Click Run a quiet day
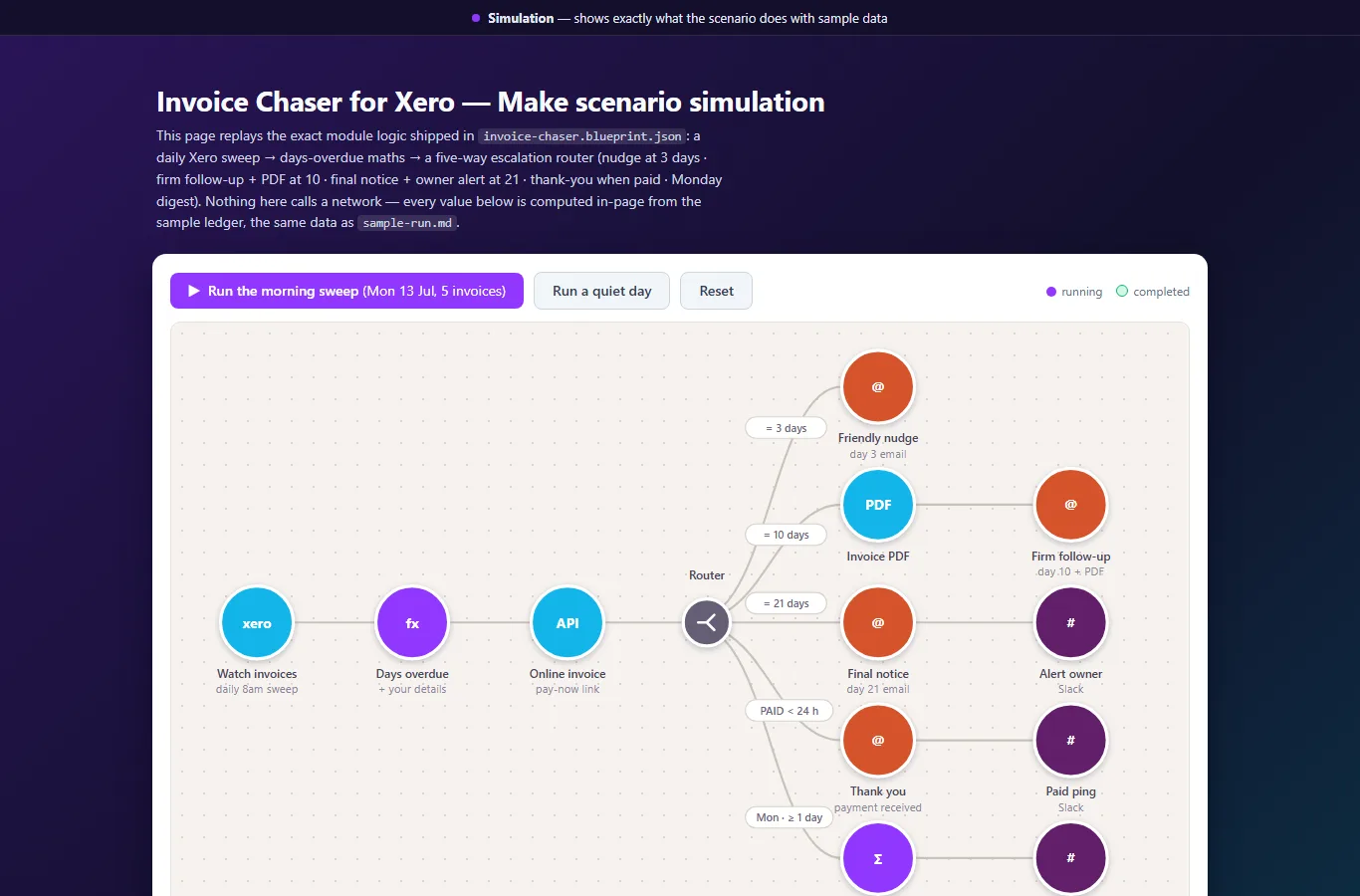The height and width of the screenshot is (896, 1360). coord(601,291)
